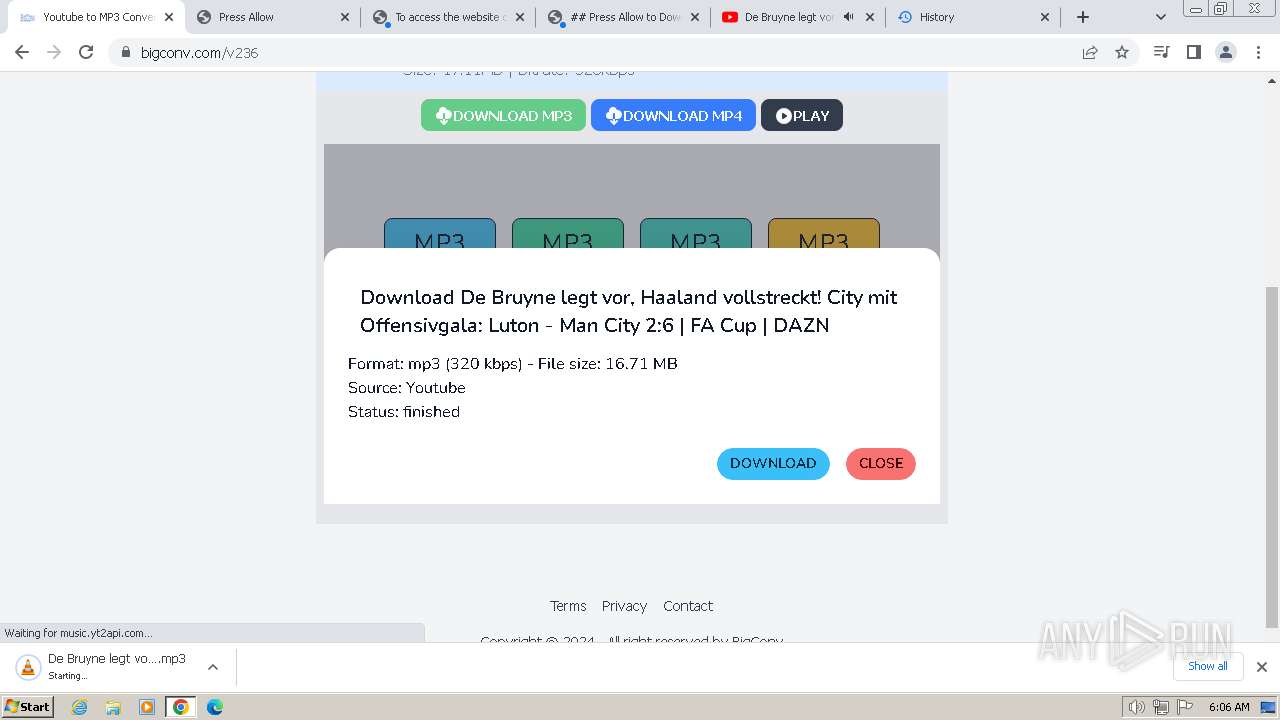Click DOWNLOAD in the dialog

(773, 463)
